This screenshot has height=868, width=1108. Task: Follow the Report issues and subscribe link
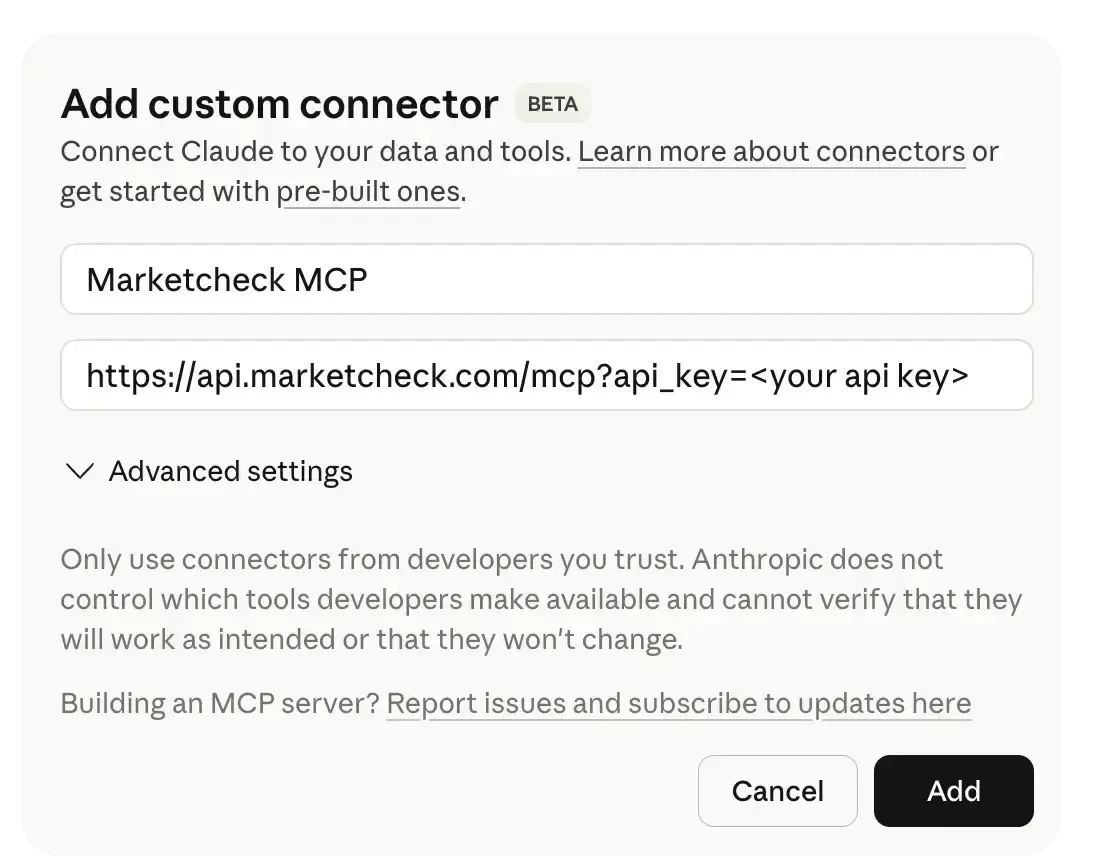pyautogui.click(x=679, y=703)
